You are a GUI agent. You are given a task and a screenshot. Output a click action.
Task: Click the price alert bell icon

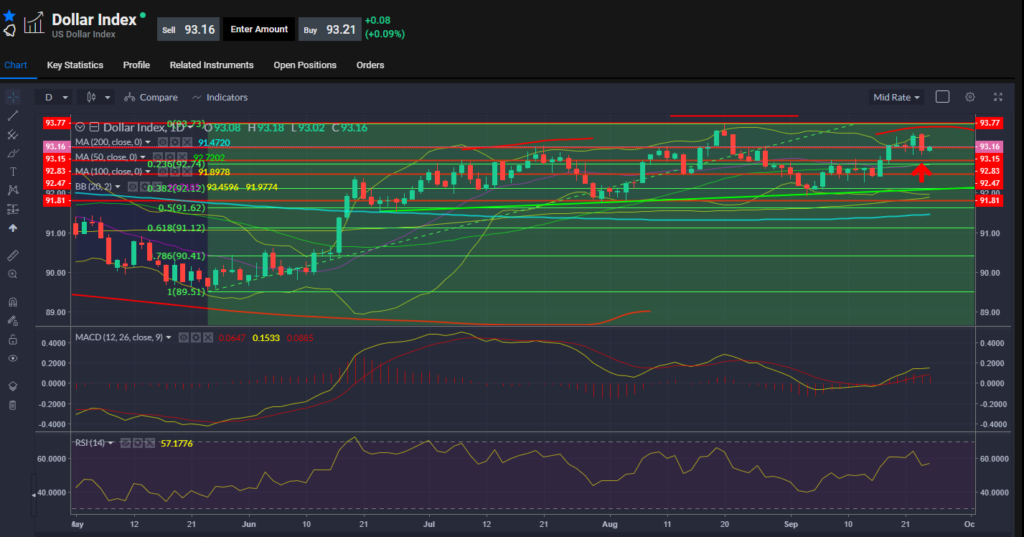click(9, 31)
